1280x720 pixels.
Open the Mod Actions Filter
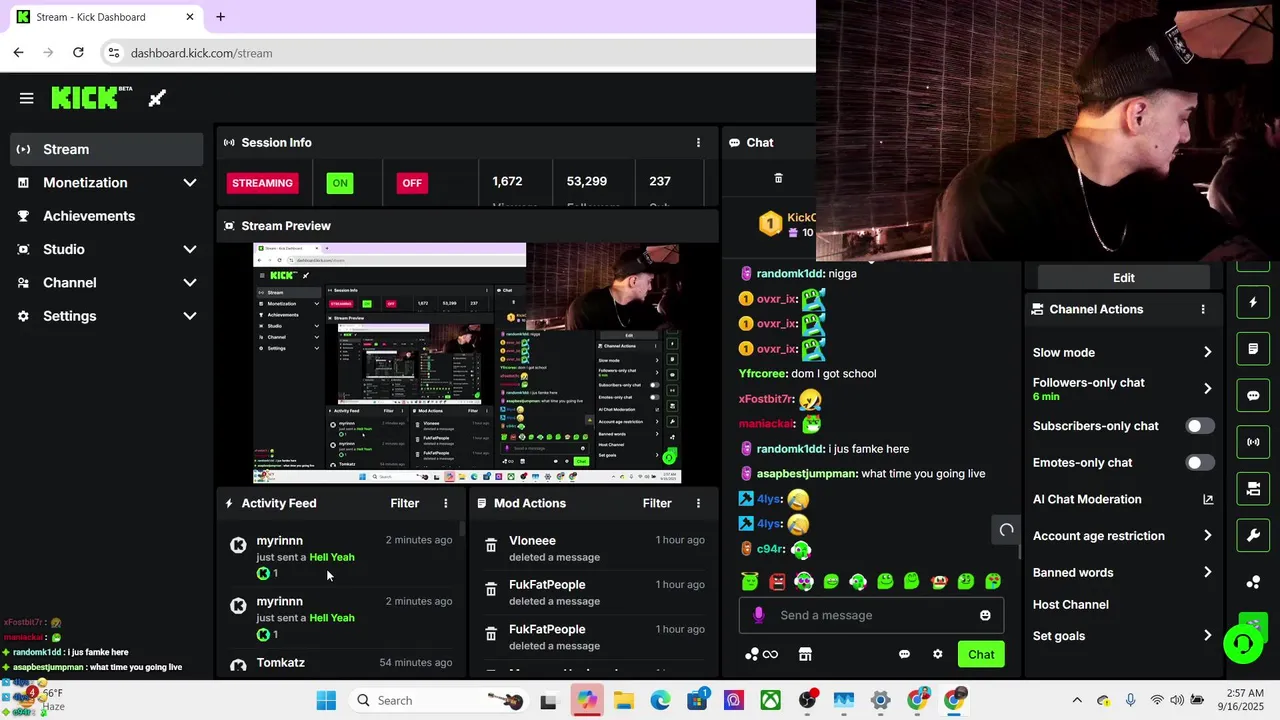coord(657,503)
